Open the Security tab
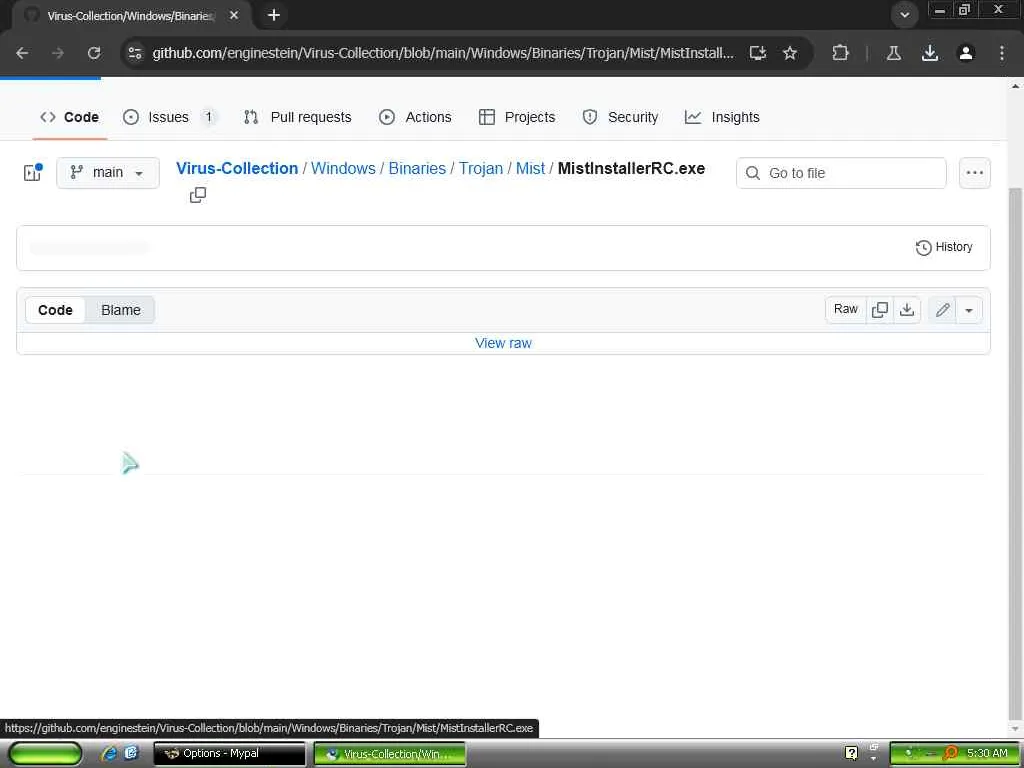1024x768 pixels. 620,118
